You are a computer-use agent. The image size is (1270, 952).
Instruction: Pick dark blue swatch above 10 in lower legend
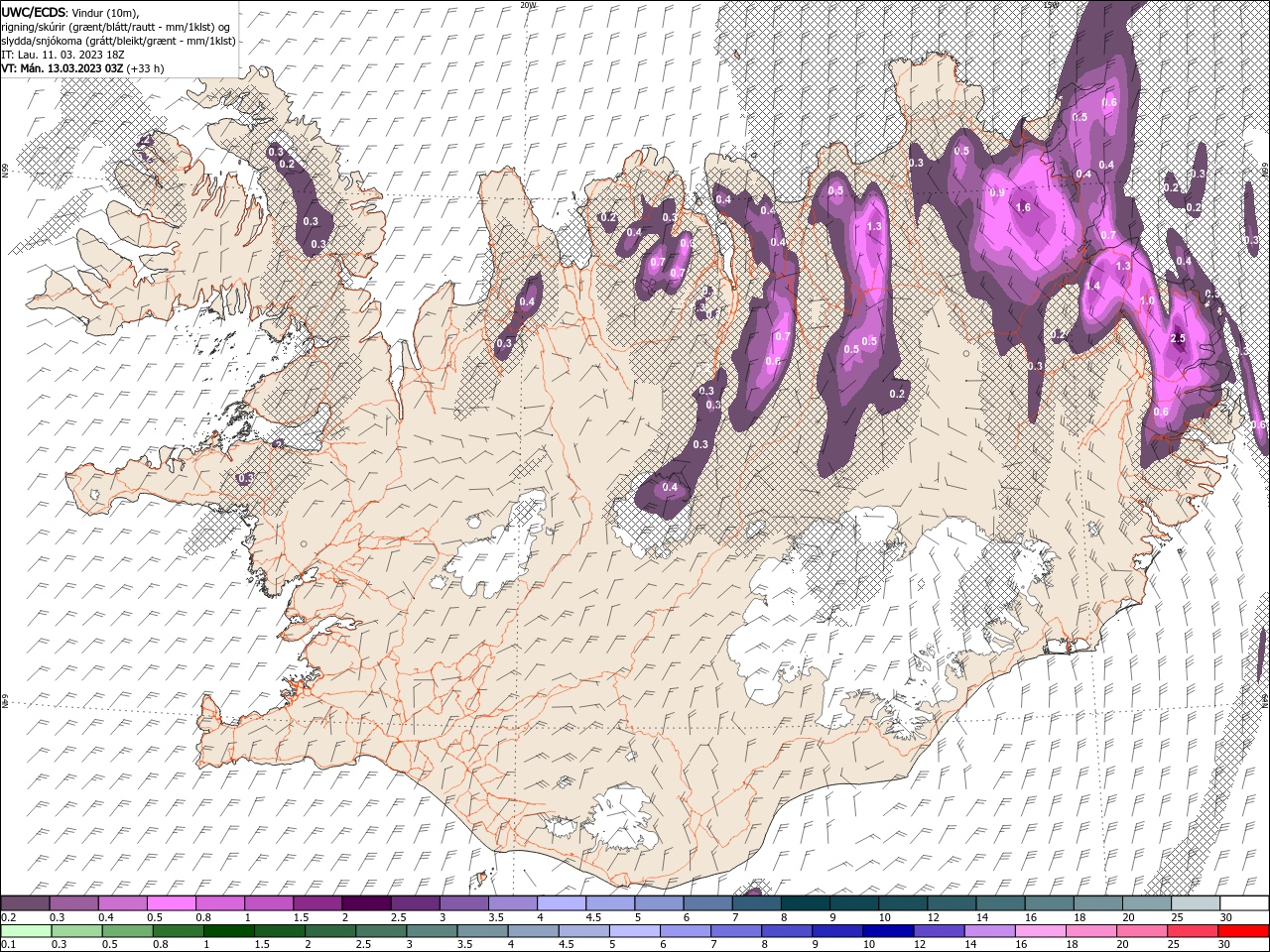887,931
